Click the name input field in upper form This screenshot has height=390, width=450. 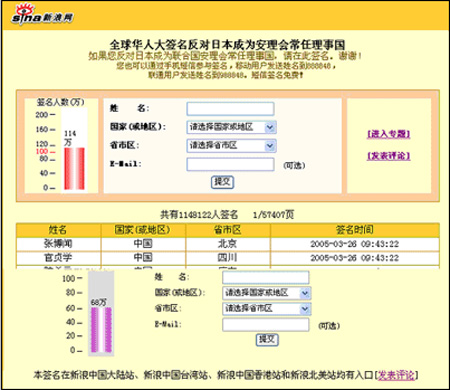pyautogui.click(x=230, y=109)
